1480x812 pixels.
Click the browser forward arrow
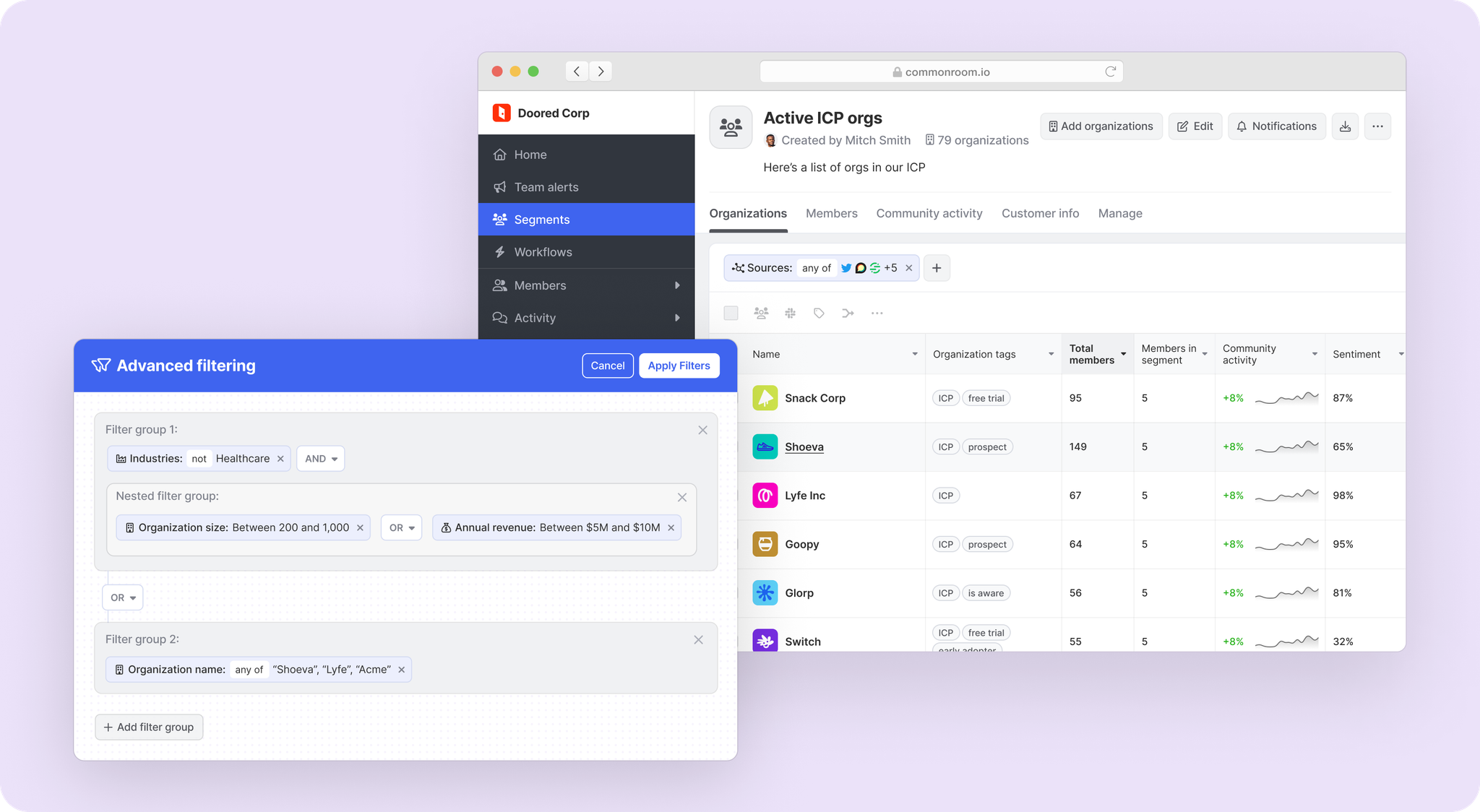[x=601, y=71]
